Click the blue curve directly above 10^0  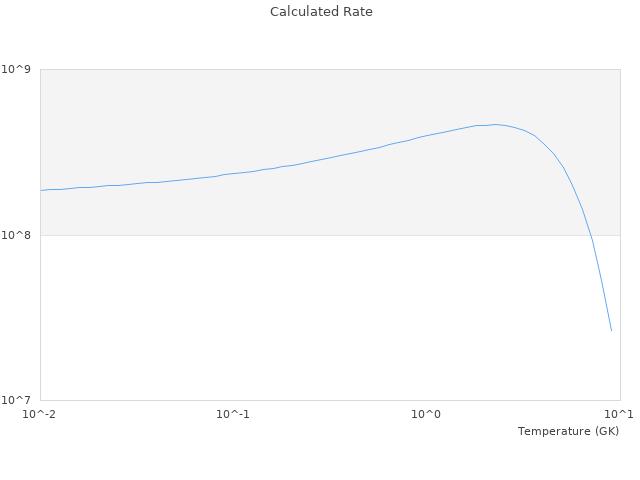pyautogui.click(x=427, y=135)
